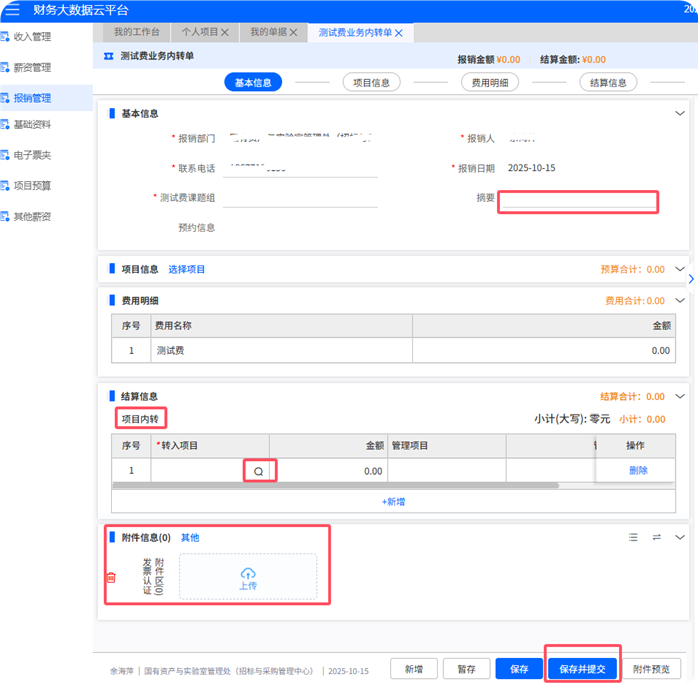Viewport: 698px width, 685px height.
Task: Click +新增 to add settlement row
Action: (x=394, y=502)
